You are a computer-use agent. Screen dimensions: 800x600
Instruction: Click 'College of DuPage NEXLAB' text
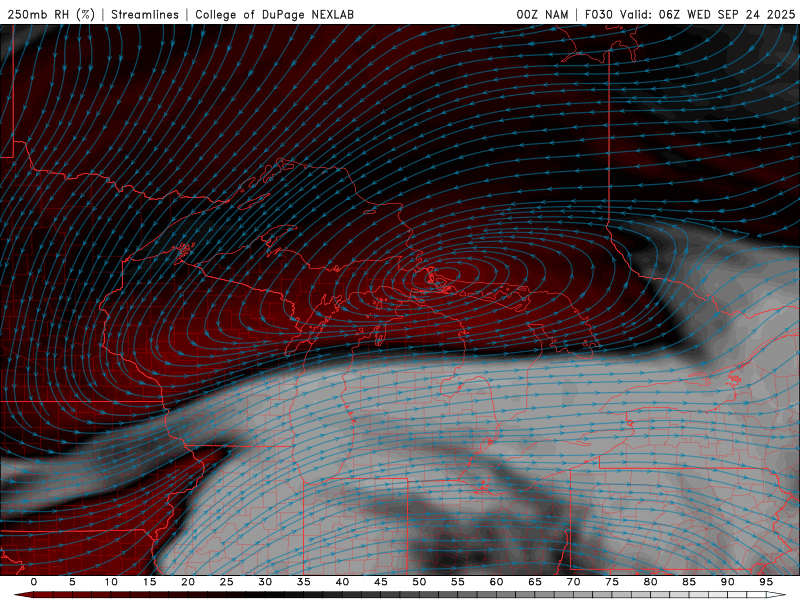(x=274, y=14)
